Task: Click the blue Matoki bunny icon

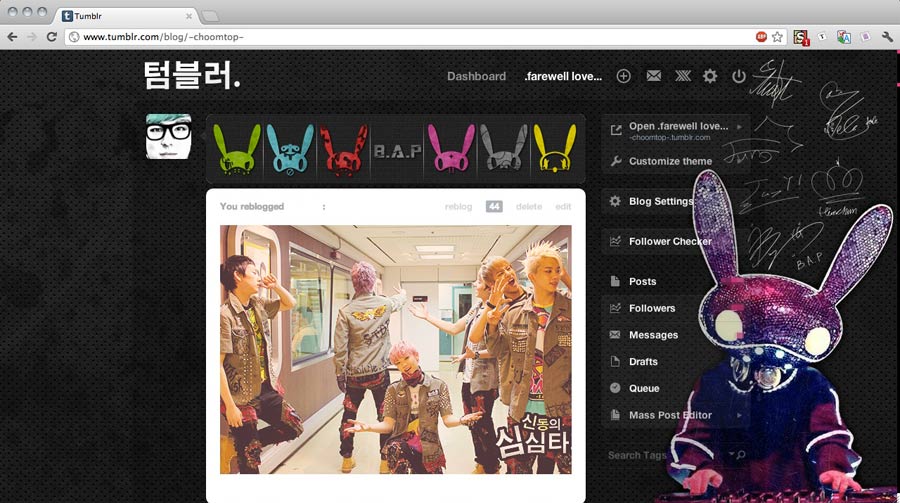Action: [290, 149]
